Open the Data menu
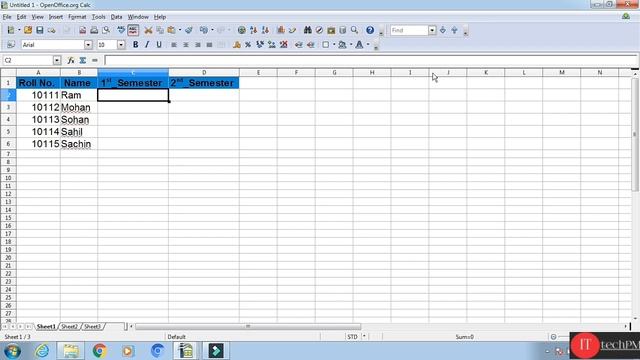640x360 pixels. 116,17
